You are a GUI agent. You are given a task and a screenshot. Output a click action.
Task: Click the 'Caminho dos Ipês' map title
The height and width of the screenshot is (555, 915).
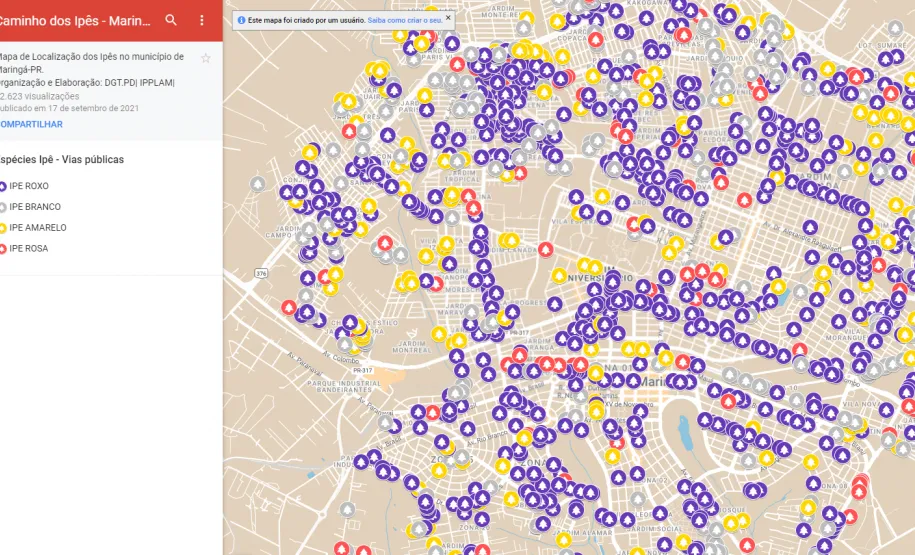(x=75, y=20)
